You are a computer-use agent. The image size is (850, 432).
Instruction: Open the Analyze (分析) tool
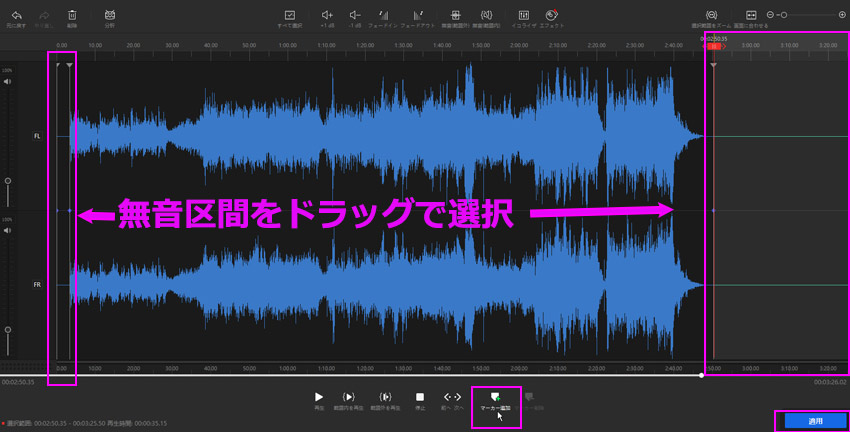click(110, 15)
